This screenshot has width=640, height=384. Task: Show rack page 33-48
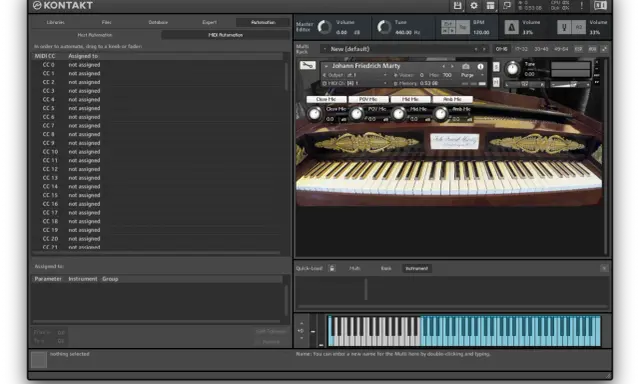[541, 49]
